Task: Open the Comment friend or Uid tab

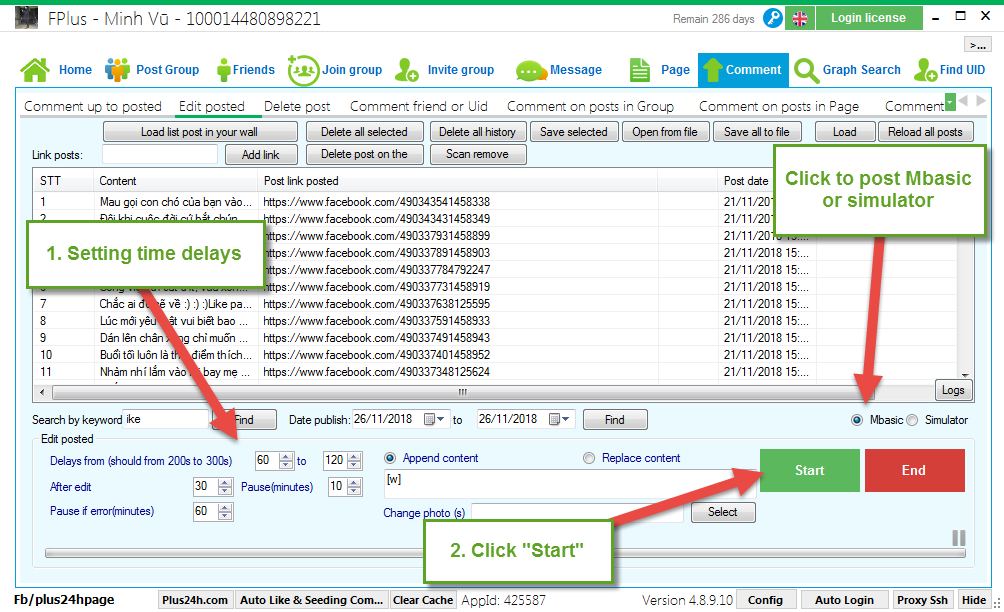Action: 419,106
